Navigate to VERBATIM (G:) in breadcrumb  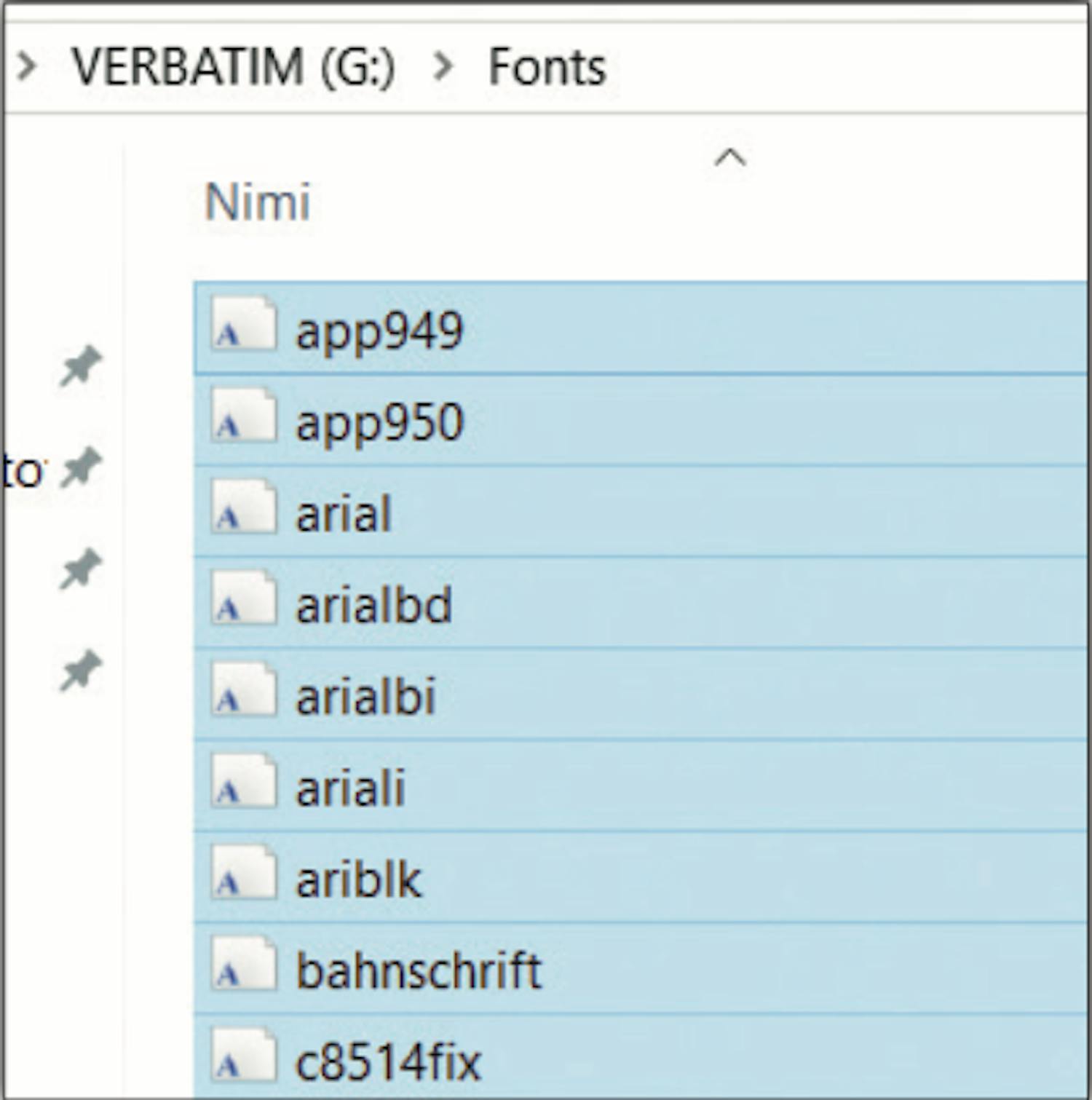point(234,67)
